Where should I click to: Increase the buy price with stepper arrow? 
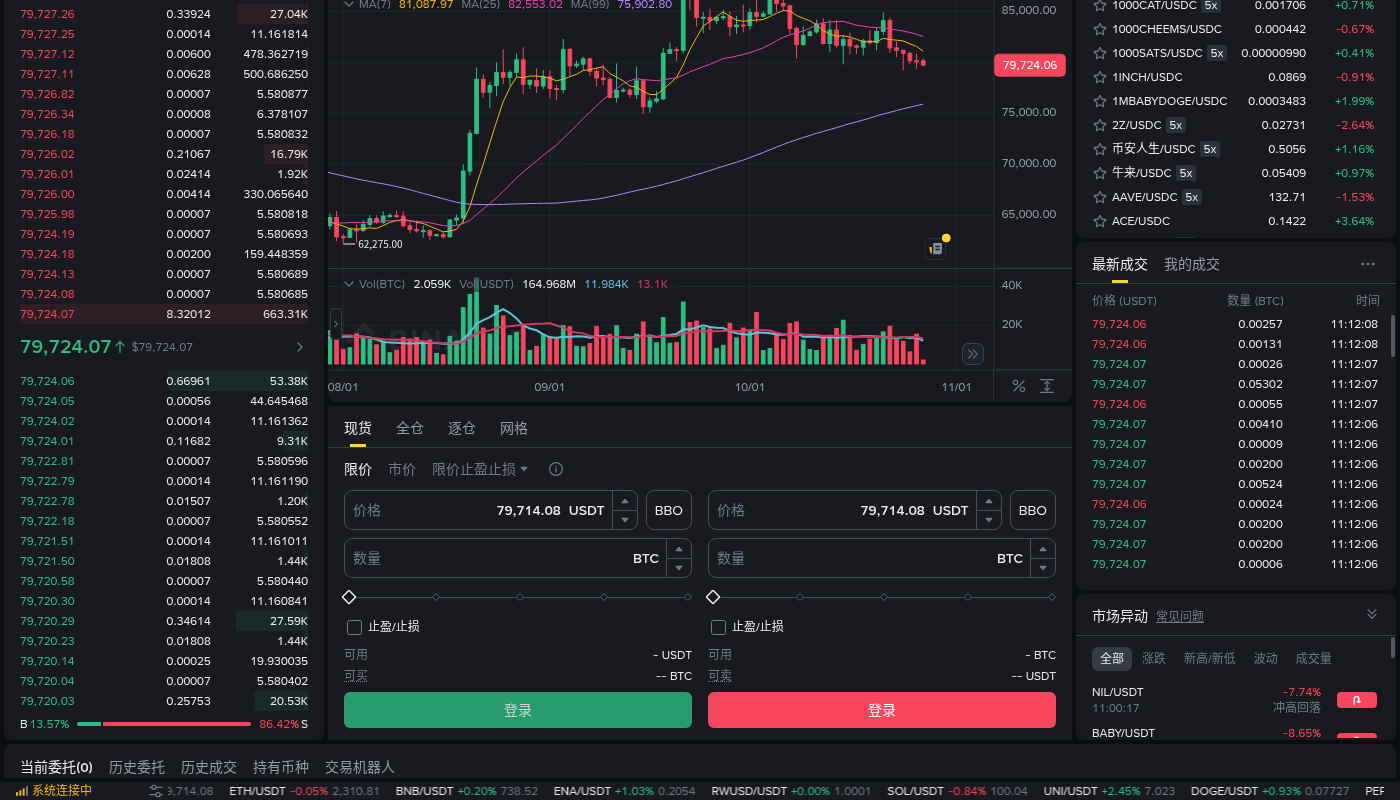coord(625,501)
